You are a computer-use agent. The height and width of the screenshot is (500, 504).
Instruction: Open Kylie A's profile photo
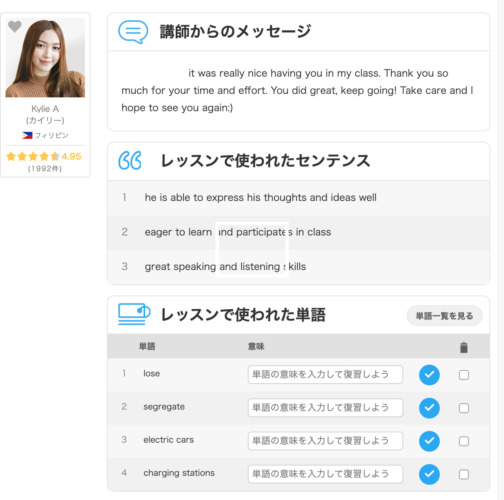45,57
